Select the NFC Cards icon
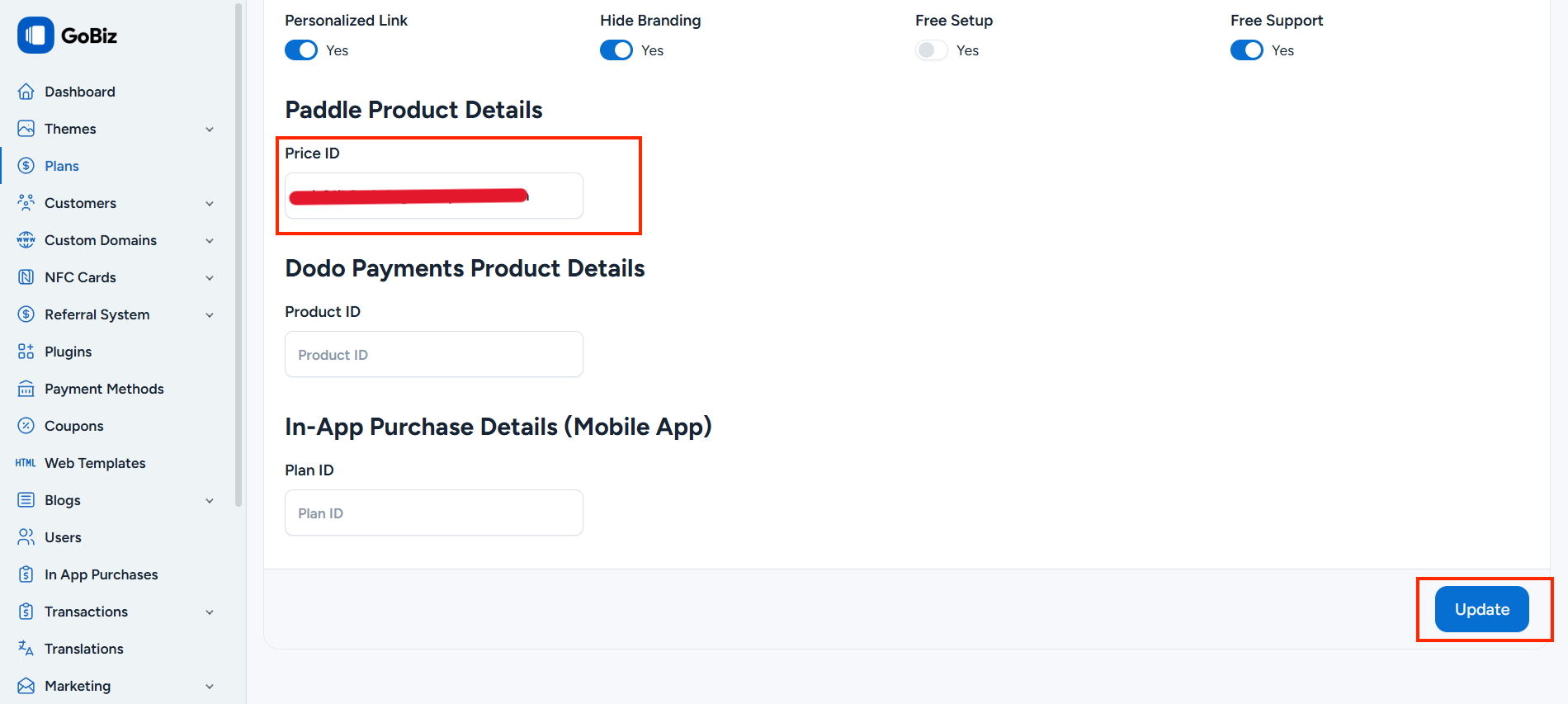1568x704 pixels. [26, 276]
